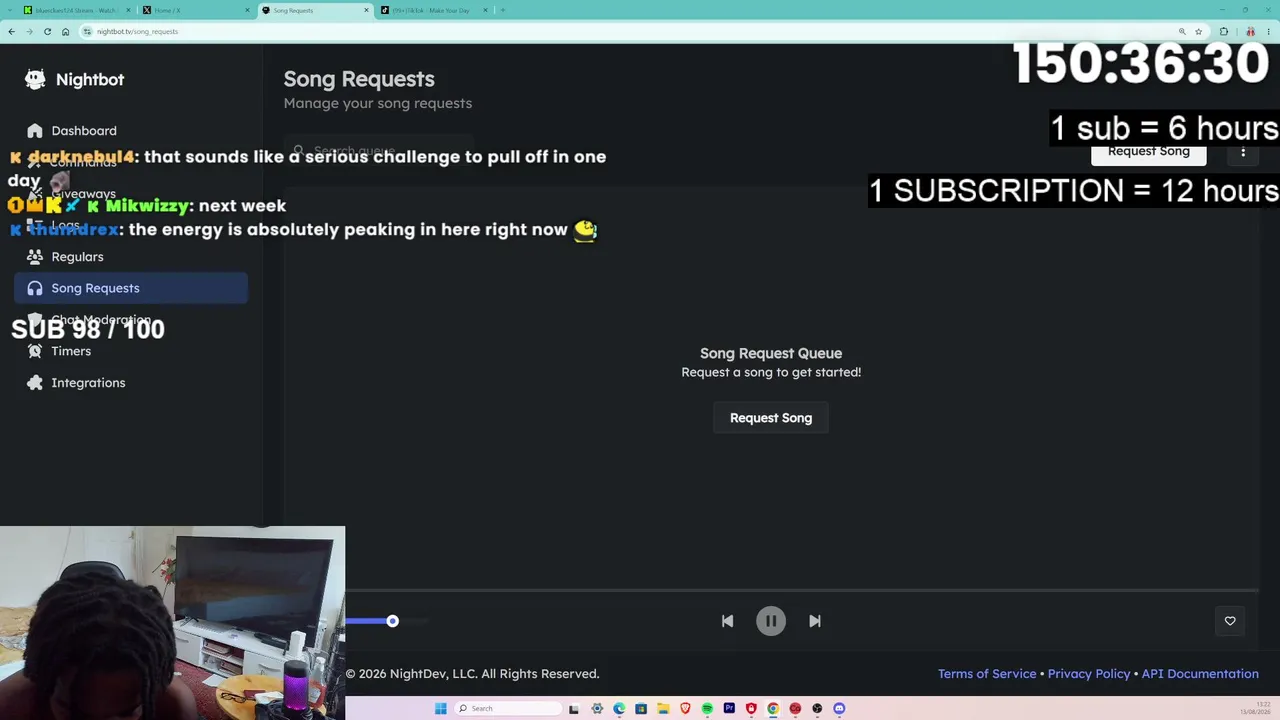Viewport: 1280px width, 720px height.
Task: Launch Microsoft Edge from the taskbar
Action: coord(619,709)
